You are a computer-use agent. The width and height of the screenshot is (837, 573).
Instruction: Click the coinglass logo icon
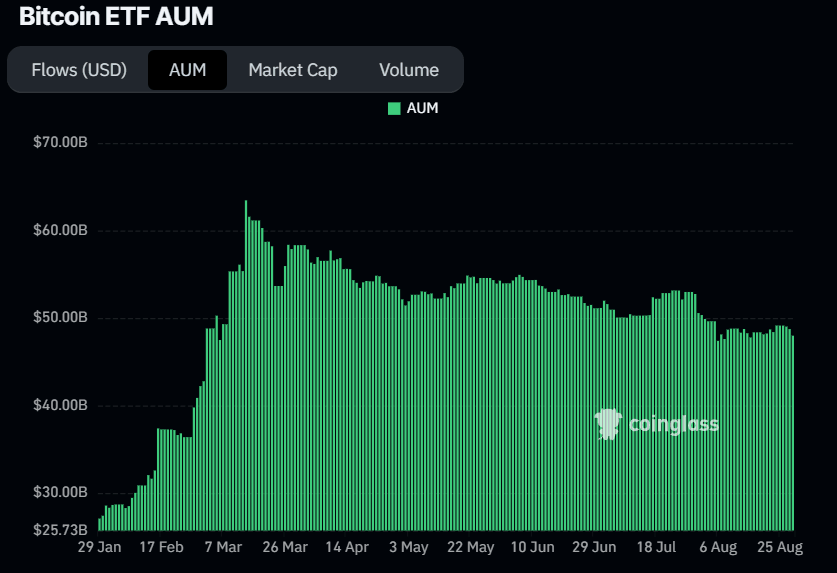[x=607, y=424]
